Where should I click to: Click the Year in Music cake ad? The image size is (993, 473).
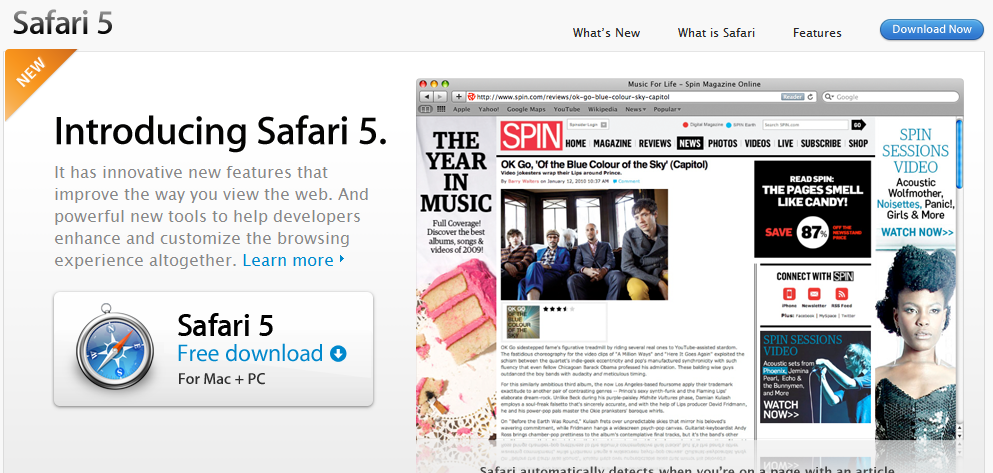click(x=456, y=279)
